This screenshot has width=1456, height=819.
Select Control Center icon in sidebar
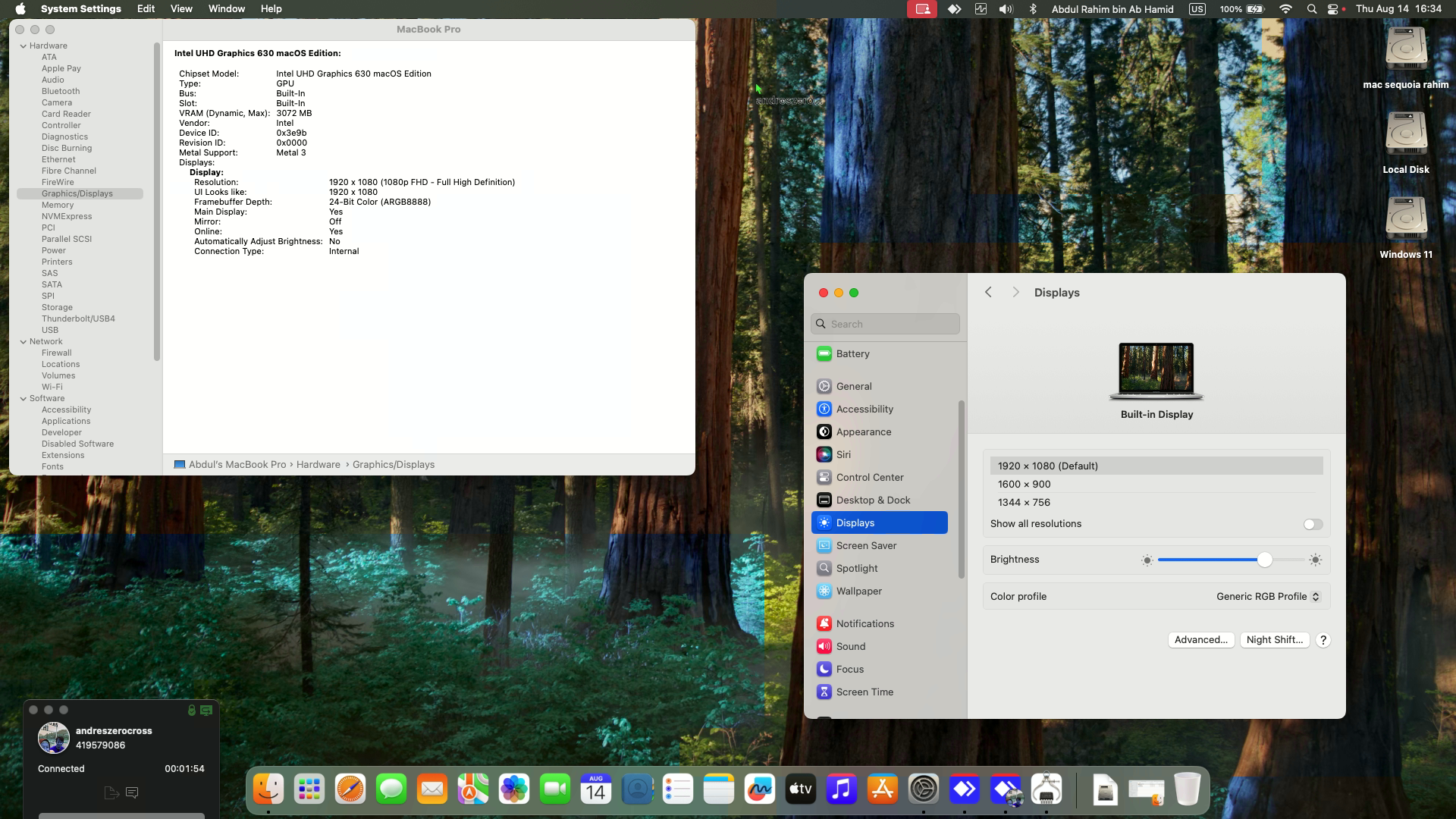point(824,478)
